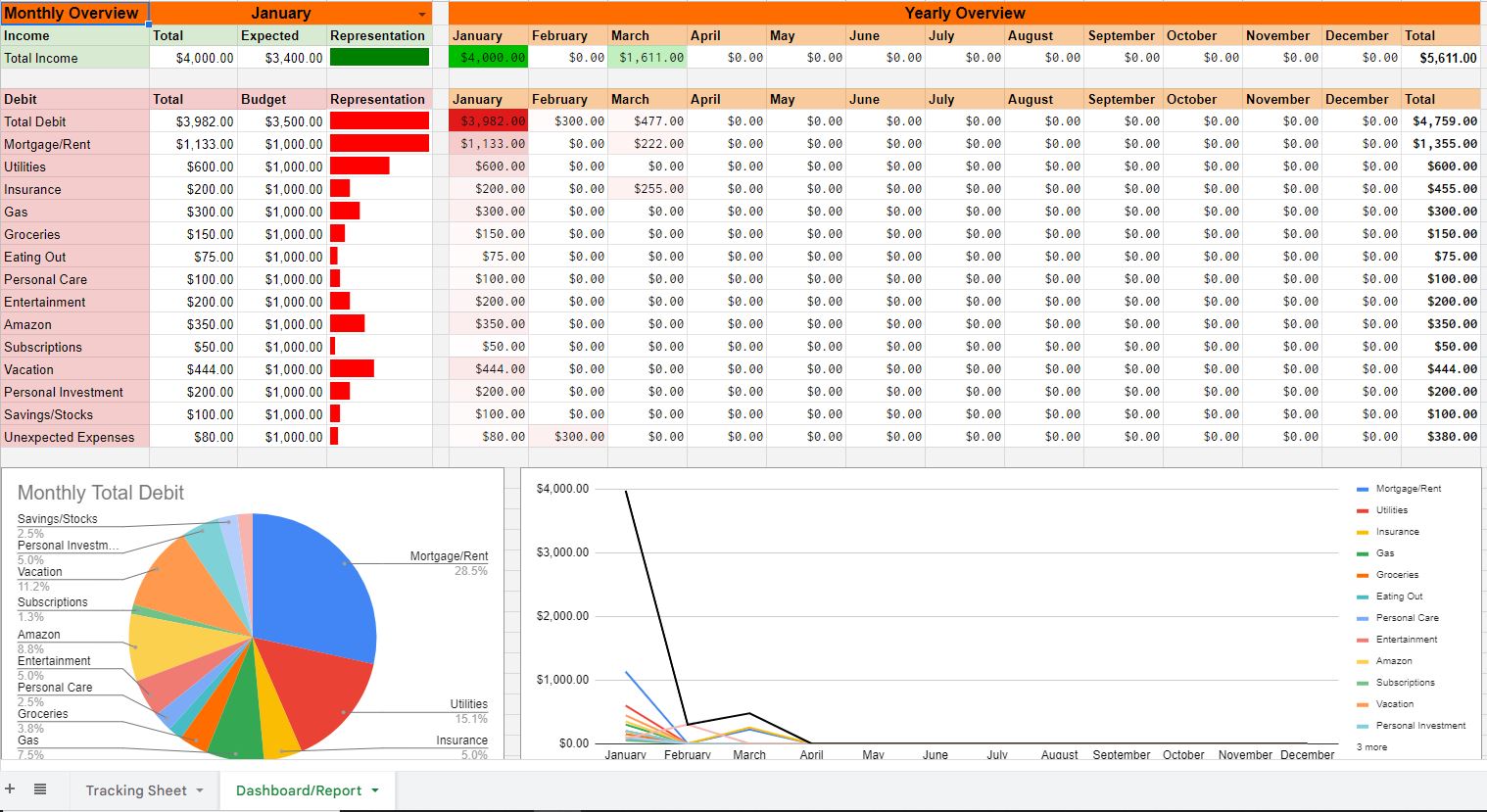Click the green income representation bar

[x=379, y=58]
